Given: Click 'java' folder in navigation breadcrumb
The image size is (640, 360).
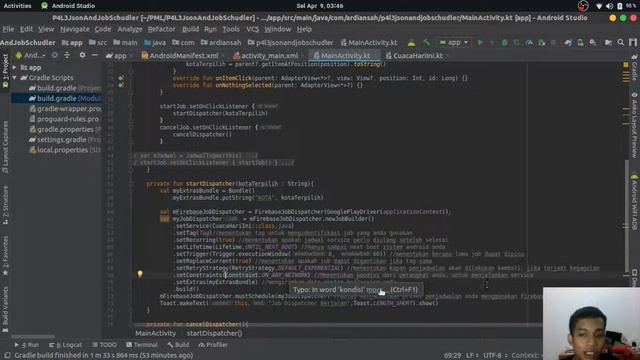Looking at the screenshot, I should coord(155,42).
